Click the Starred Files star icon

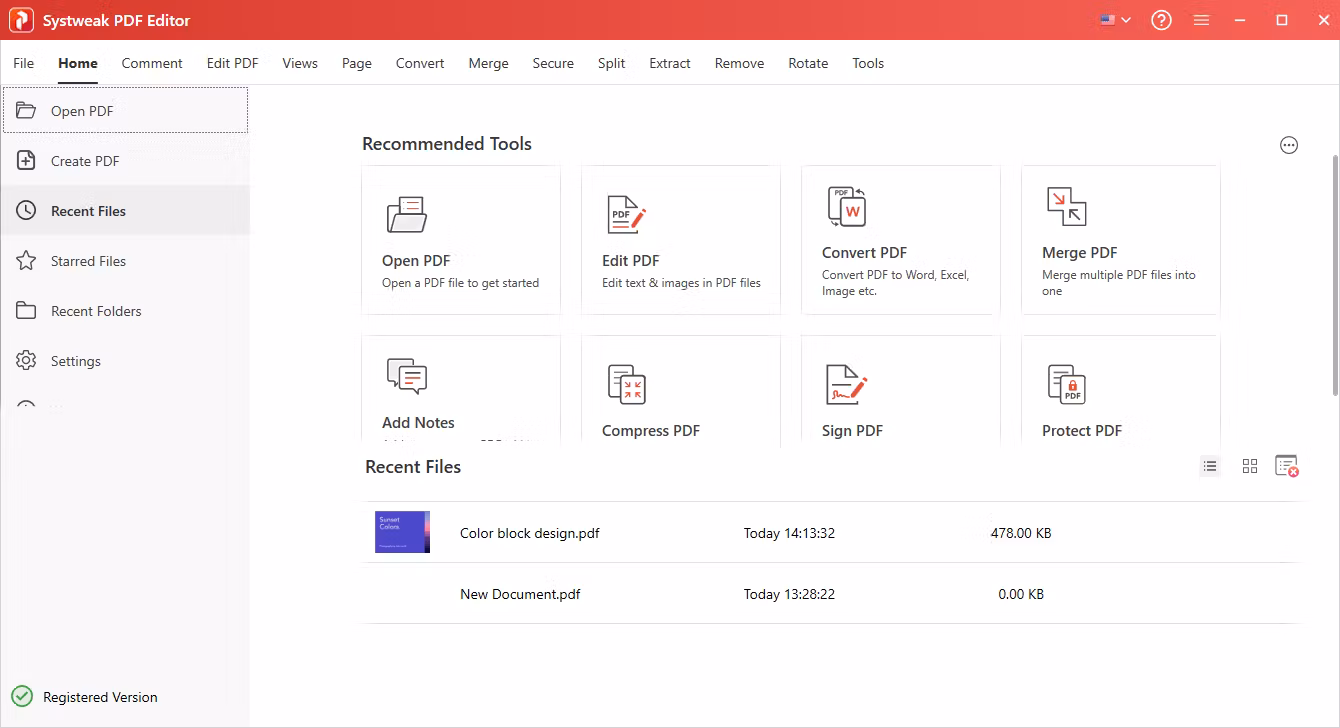point(26,261)
